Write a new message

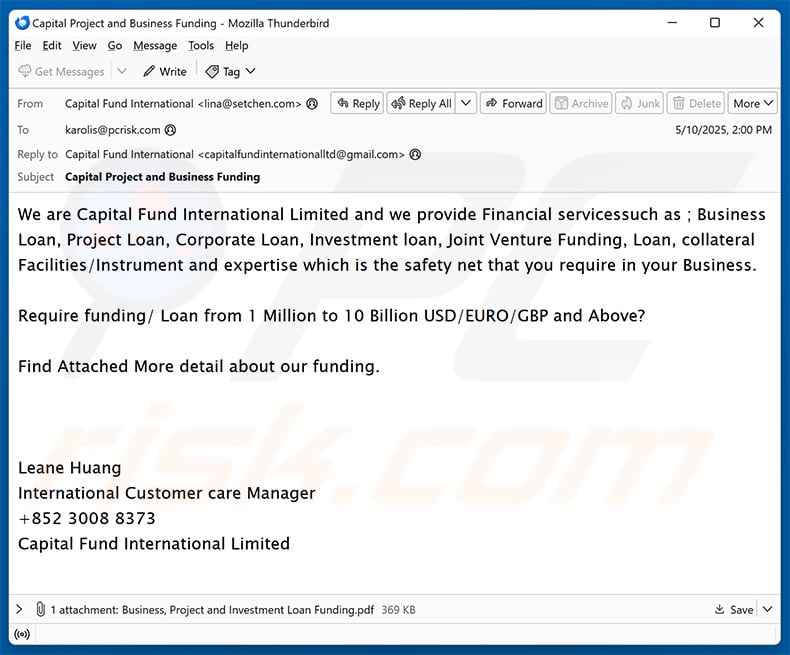165,72
